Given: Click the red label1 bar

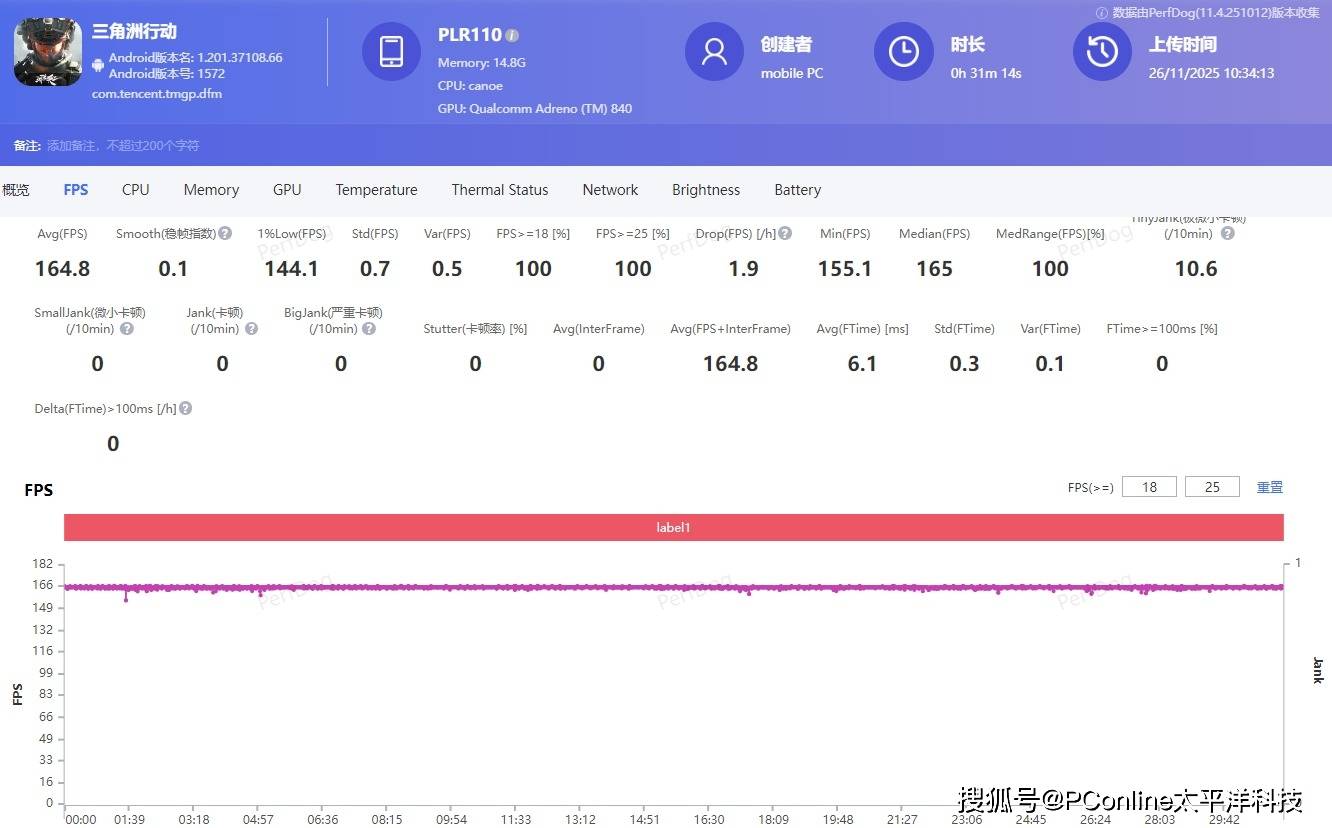Looking at the screenshot, I should tap(673, 527).
